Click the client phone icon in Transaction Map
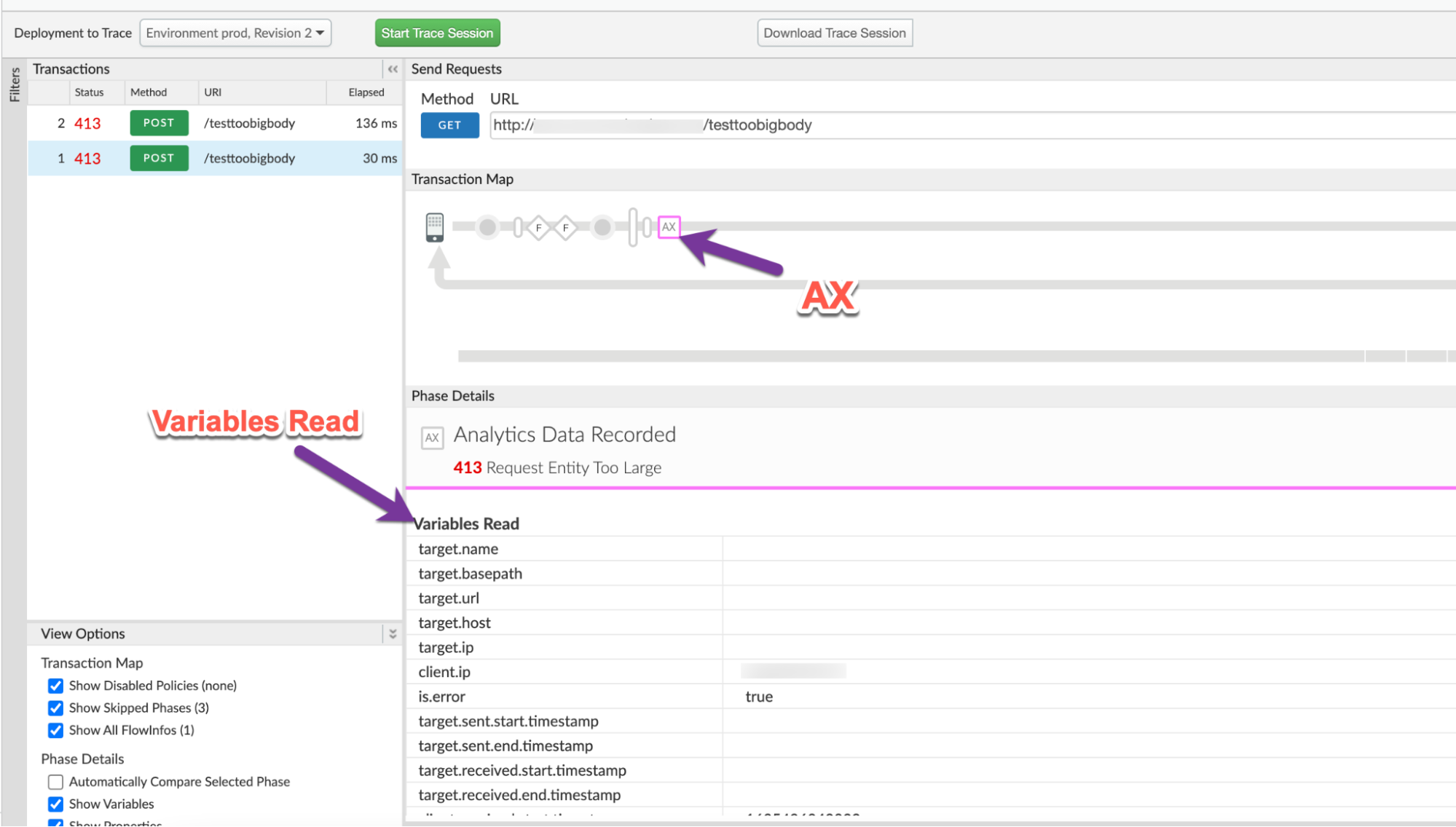The width and height of the screenshot is (1456, 827). pyautogui.click(x=434, y=227)
